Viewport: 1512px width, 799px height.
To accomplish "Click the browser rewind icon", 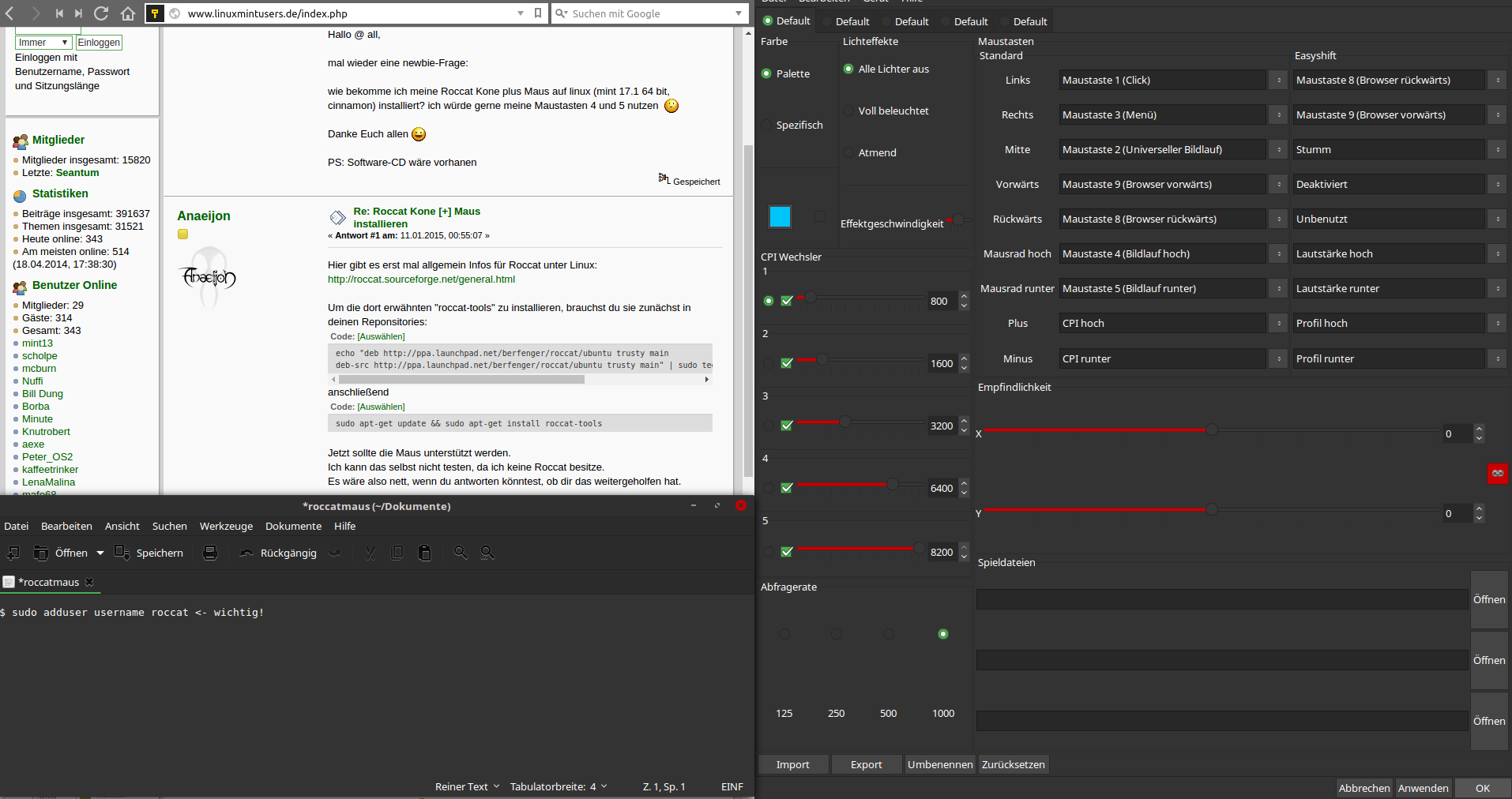I will tap(59, 13).
